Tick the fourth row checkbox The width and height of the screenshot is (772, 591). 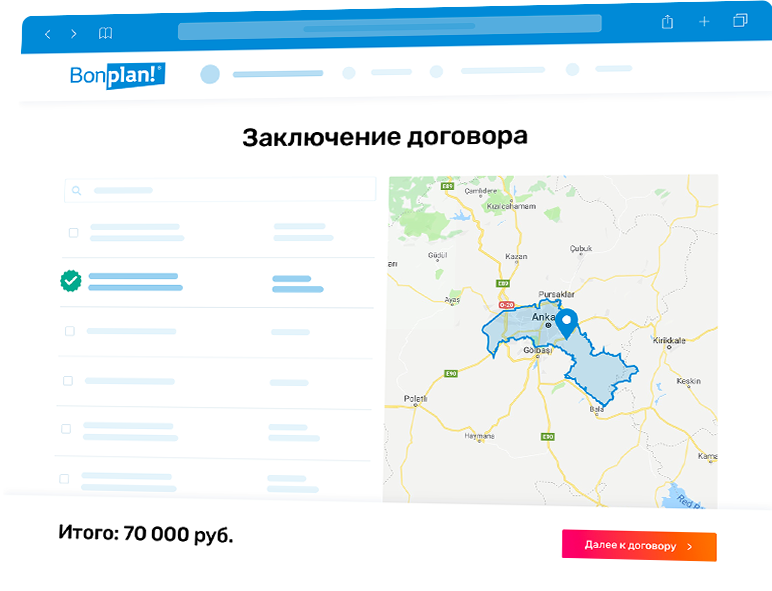68,380
